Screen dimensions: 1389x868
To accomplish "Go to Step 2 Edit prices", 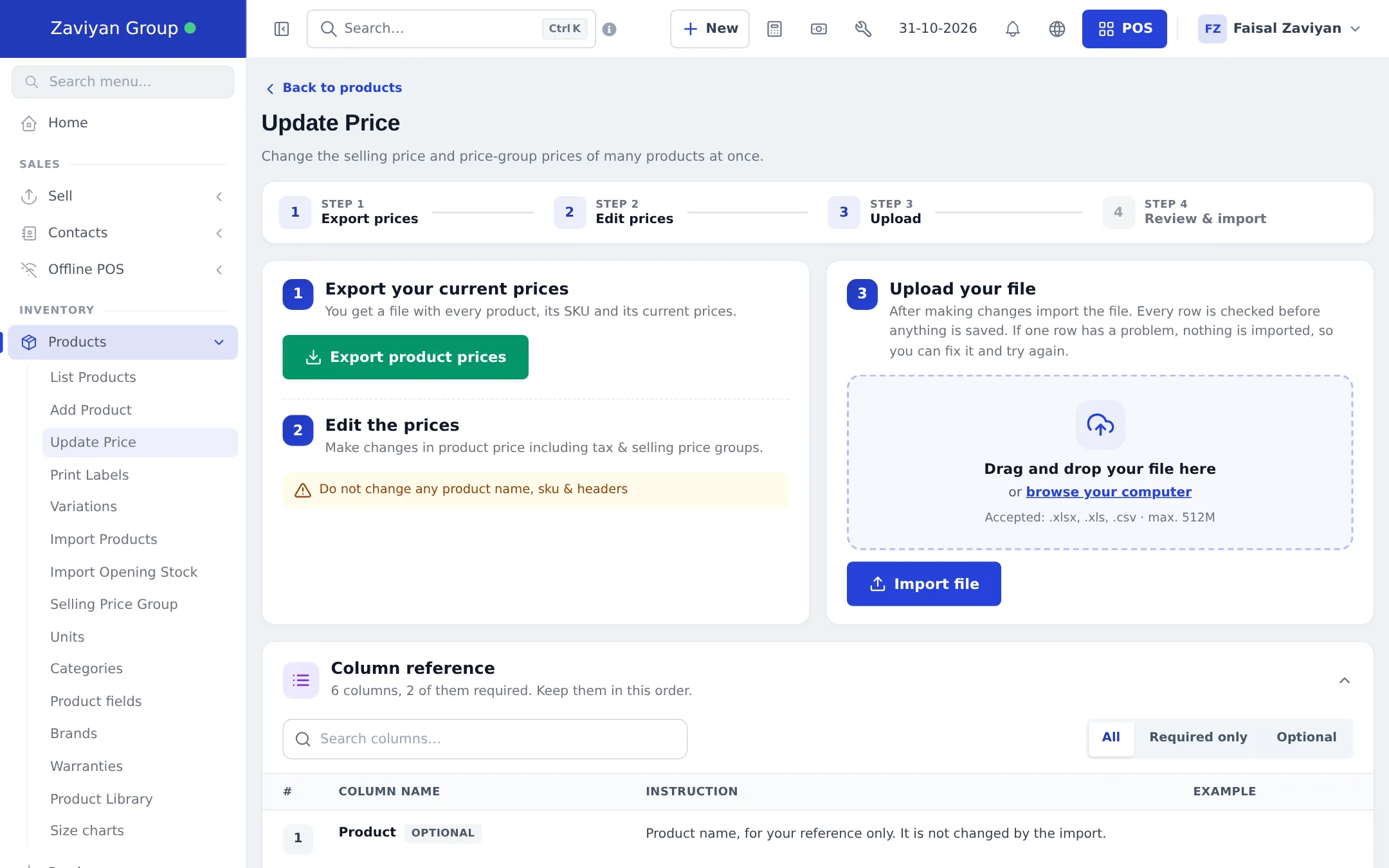I will (614, 212).
